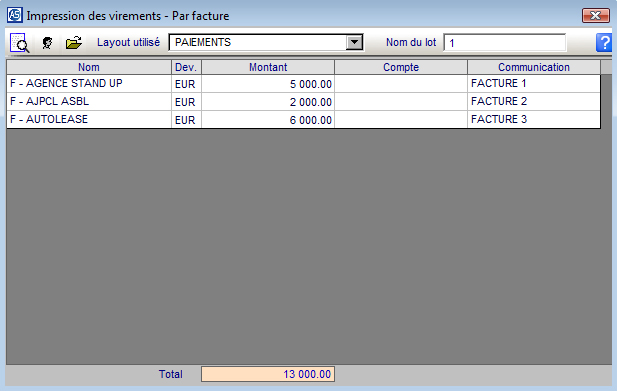Click the empty Compte cell for AJPCL ASBL
Viewport: 617px width, 391px height.
pos(401,101)
